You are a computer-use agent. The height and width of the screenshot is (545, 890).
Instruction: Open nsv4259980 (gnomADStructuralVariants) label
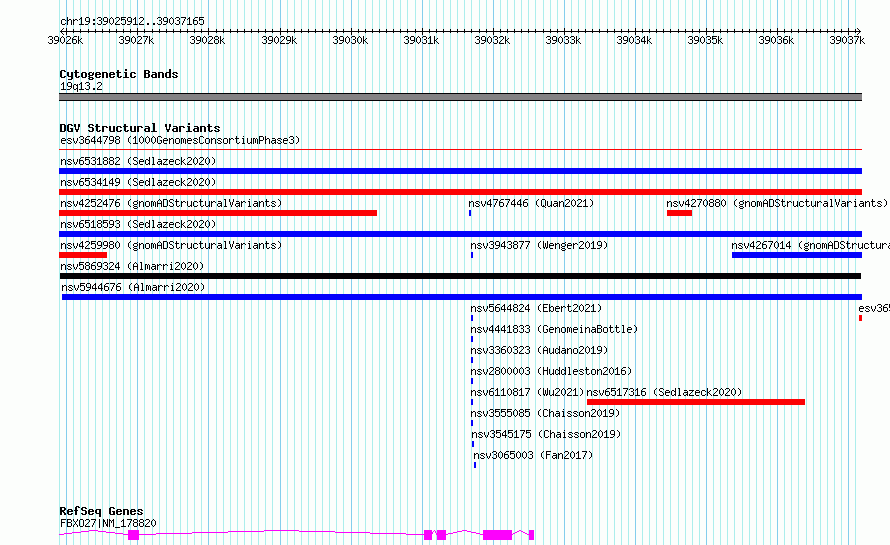tap(171, 245)
